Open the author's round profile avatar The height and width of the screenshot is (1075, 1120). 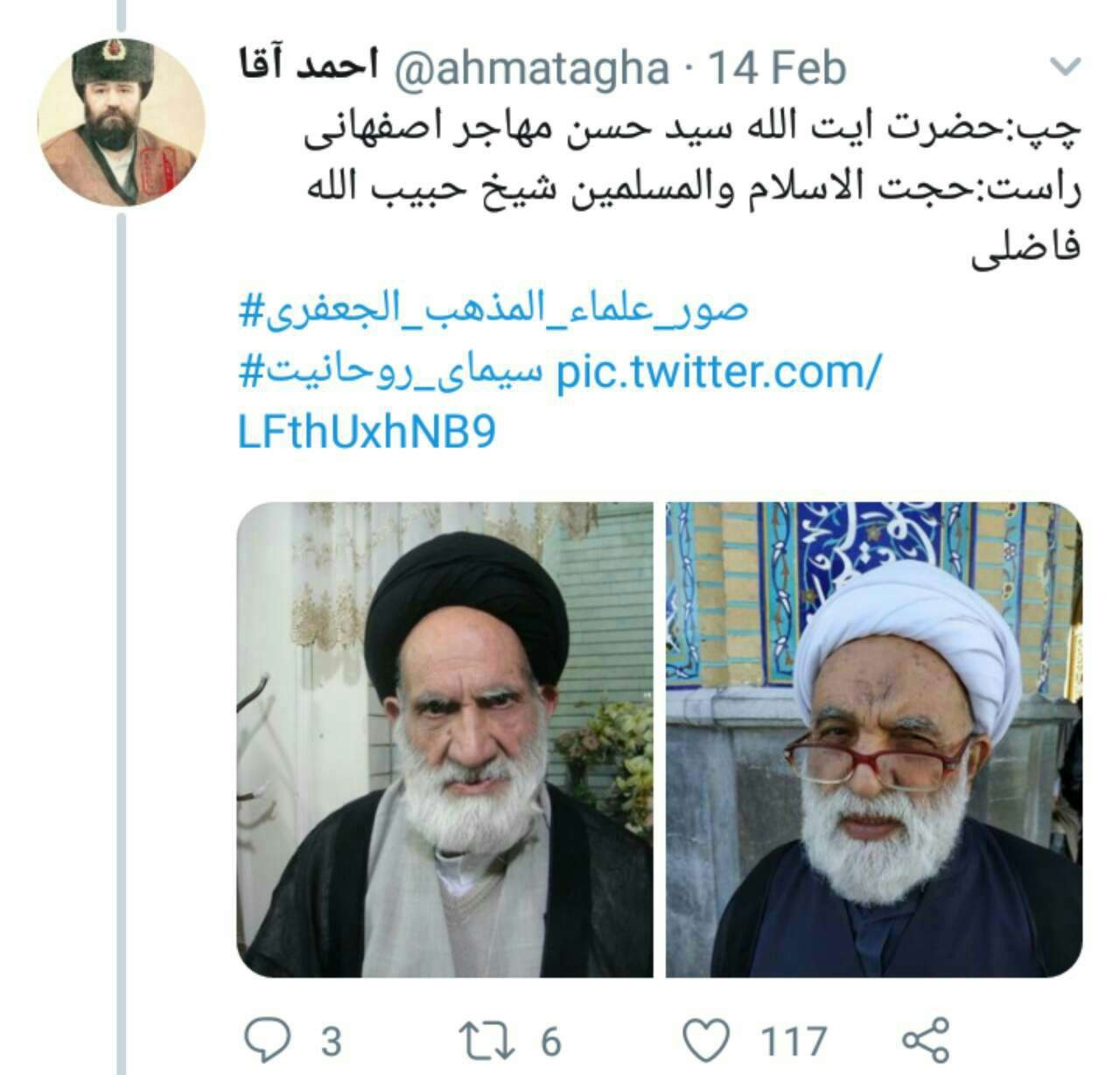[x=122, y=122]
